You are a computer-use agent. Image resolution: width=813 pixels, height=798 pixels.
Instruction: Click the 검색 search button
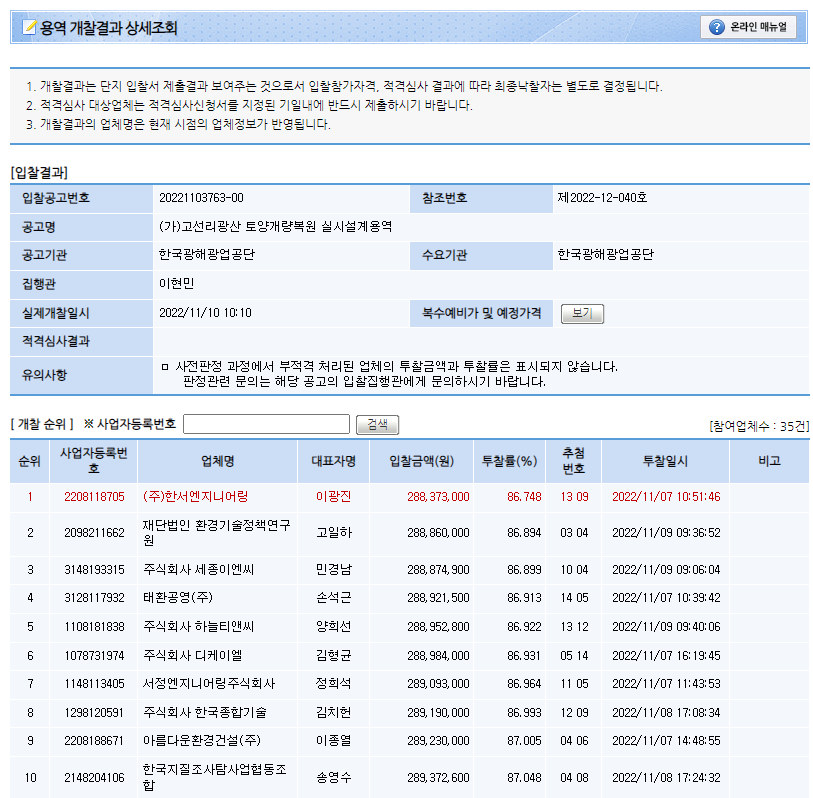pos(377,425)
